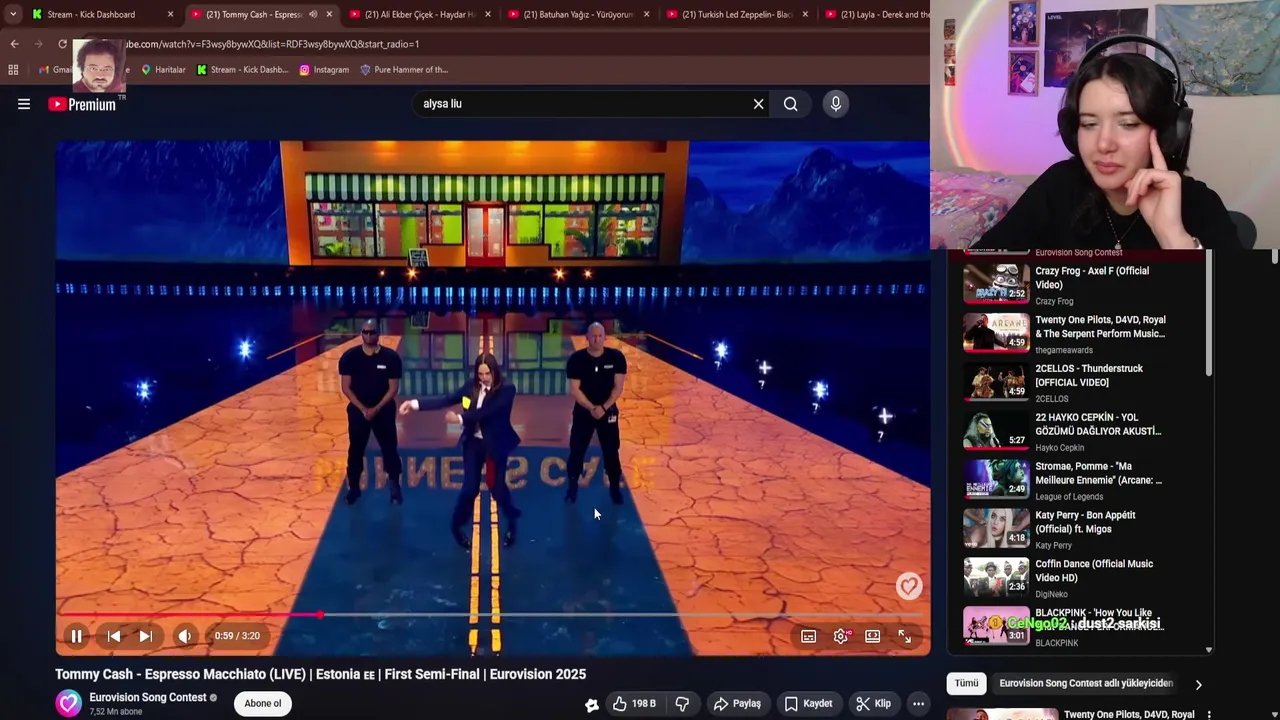Open the YouTube hamburger guide menu
The width and height of the screenshot is (1280, 720).
[x=24, y=104]
